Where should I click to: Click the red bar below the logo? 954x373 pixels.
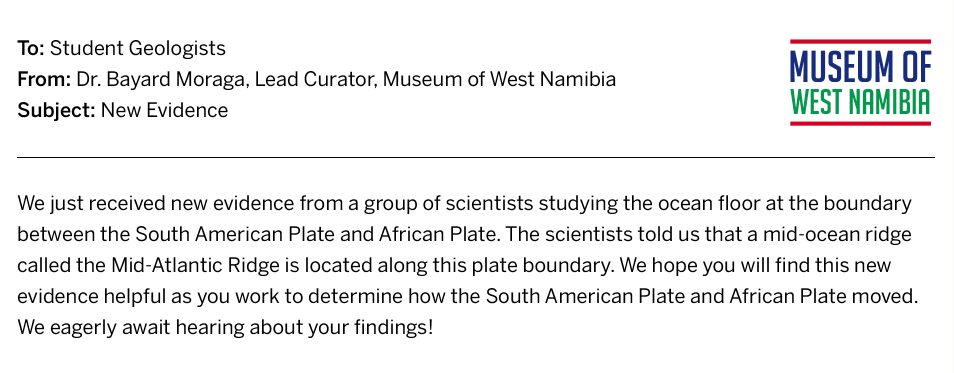(860, 124)
